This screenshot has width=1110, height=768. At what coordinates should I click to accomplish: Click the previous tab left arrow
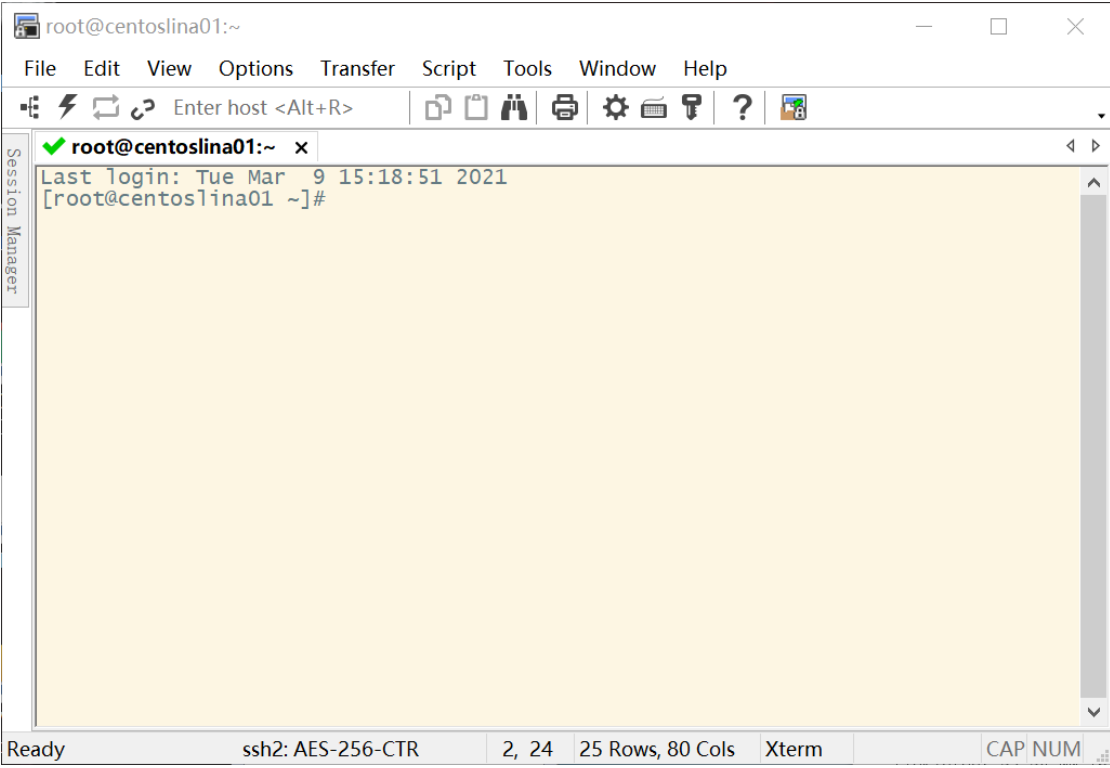[x=1070, y=146]
